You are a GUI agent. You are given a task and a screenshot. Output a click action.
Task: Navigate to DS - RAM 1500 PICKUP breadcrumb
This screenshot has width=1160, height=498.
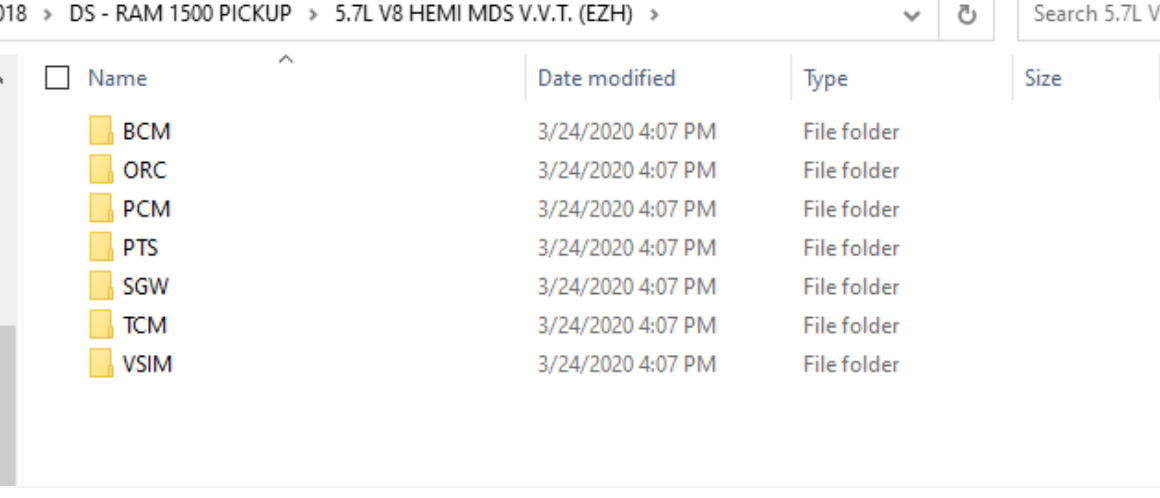coord(180,15)
